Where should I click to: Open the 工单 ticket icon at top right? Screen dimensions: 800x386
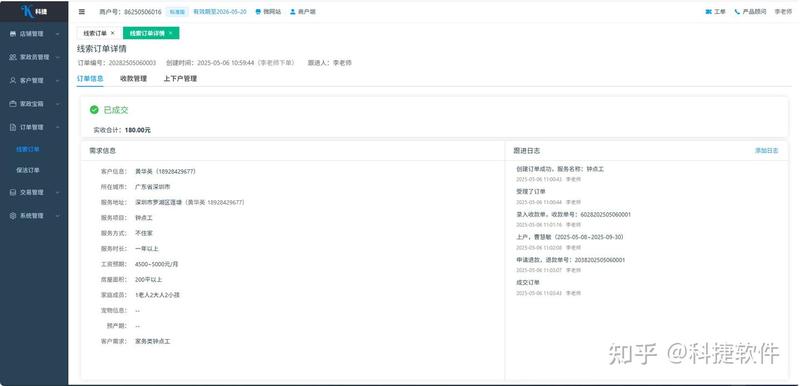point(708,12)
